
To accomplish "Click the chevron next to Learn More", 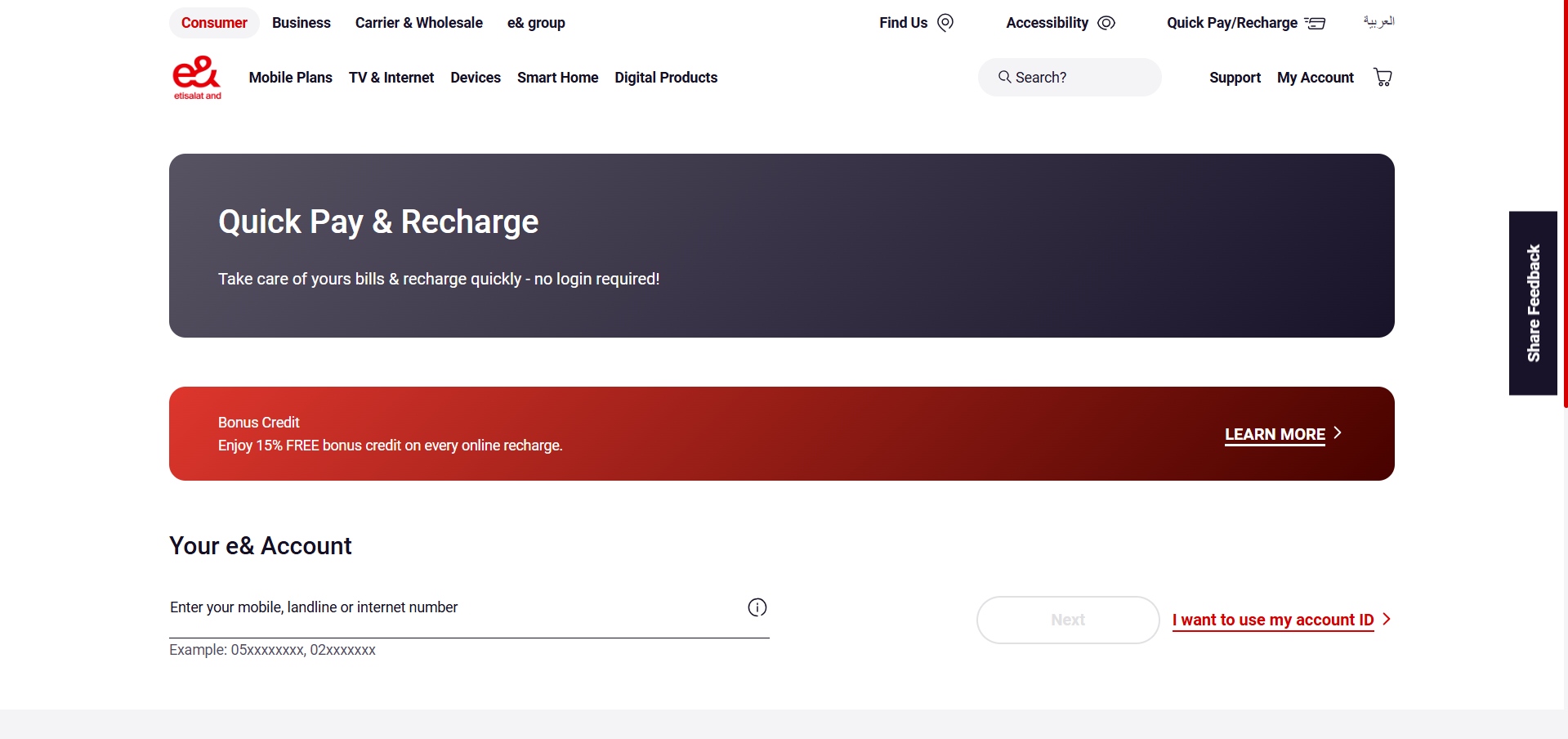I will point(1338,432).
